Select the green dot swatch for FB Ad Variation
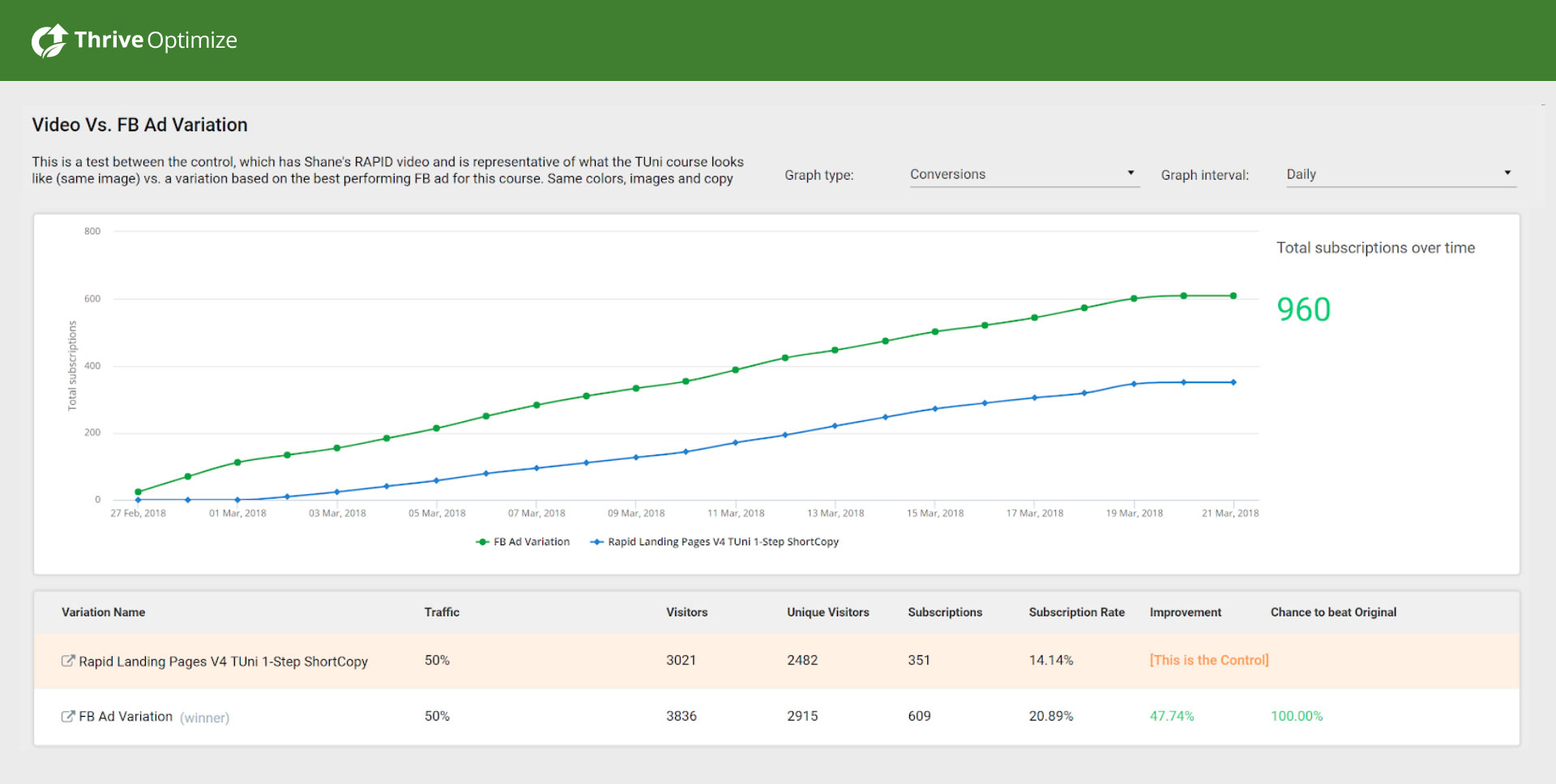Viewport: 1556px width, 784px height. click(x=481, y=542)
